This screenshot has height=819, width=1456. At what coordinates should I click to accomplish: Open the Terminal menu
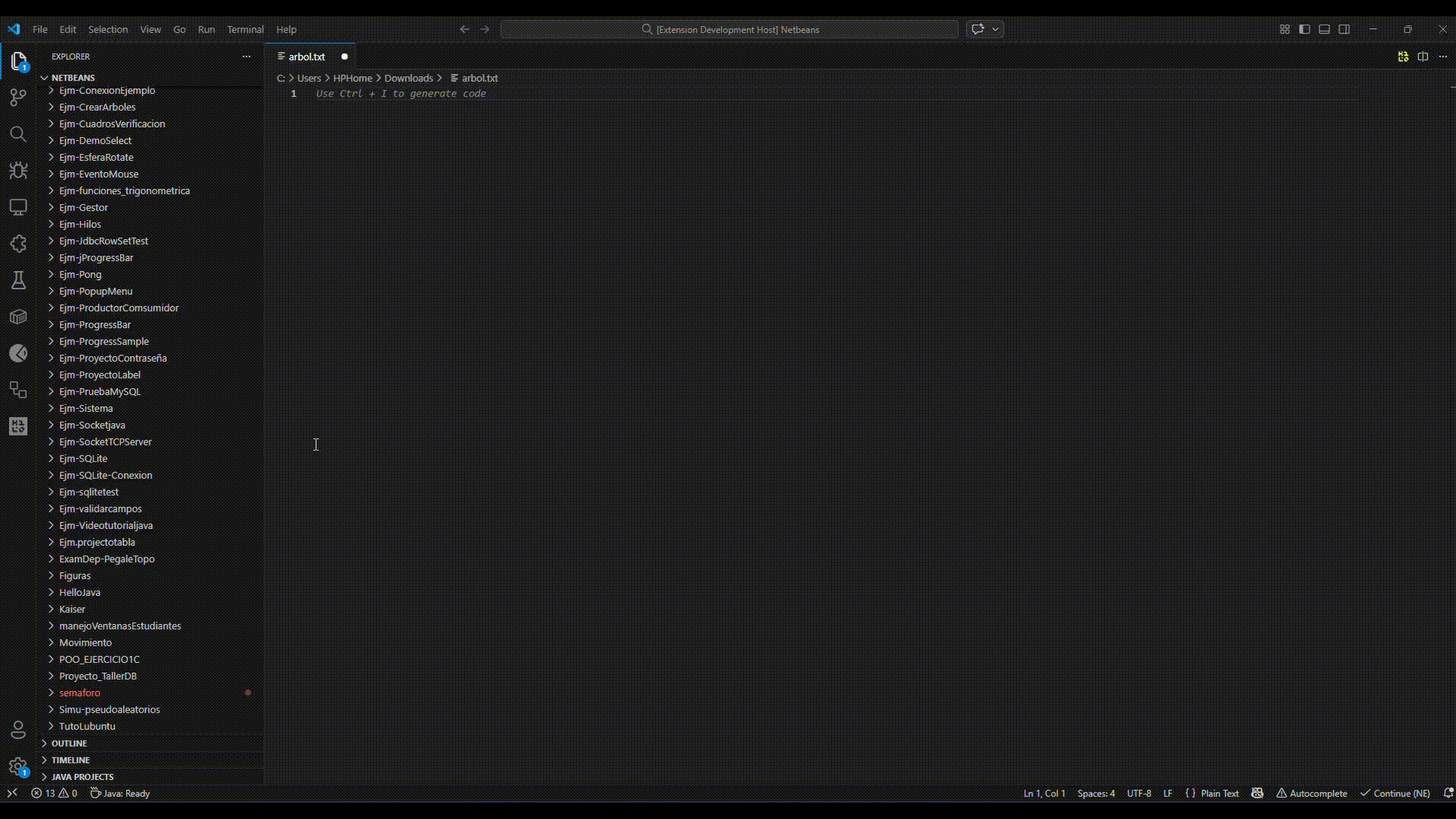tap(245, 30)
